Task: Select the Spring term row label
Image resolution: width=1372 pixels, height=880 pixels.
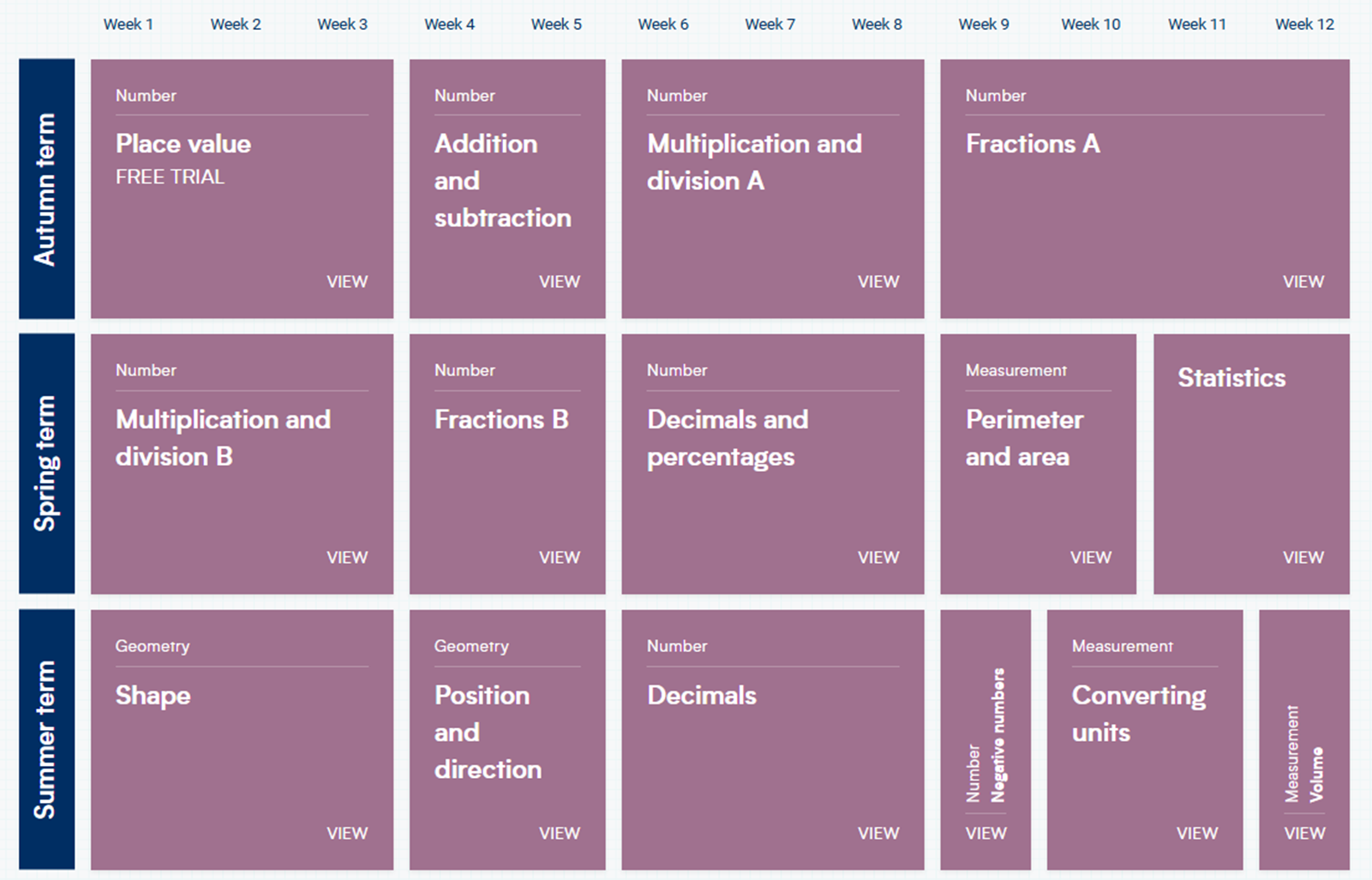Action: [x=46, y=464]
